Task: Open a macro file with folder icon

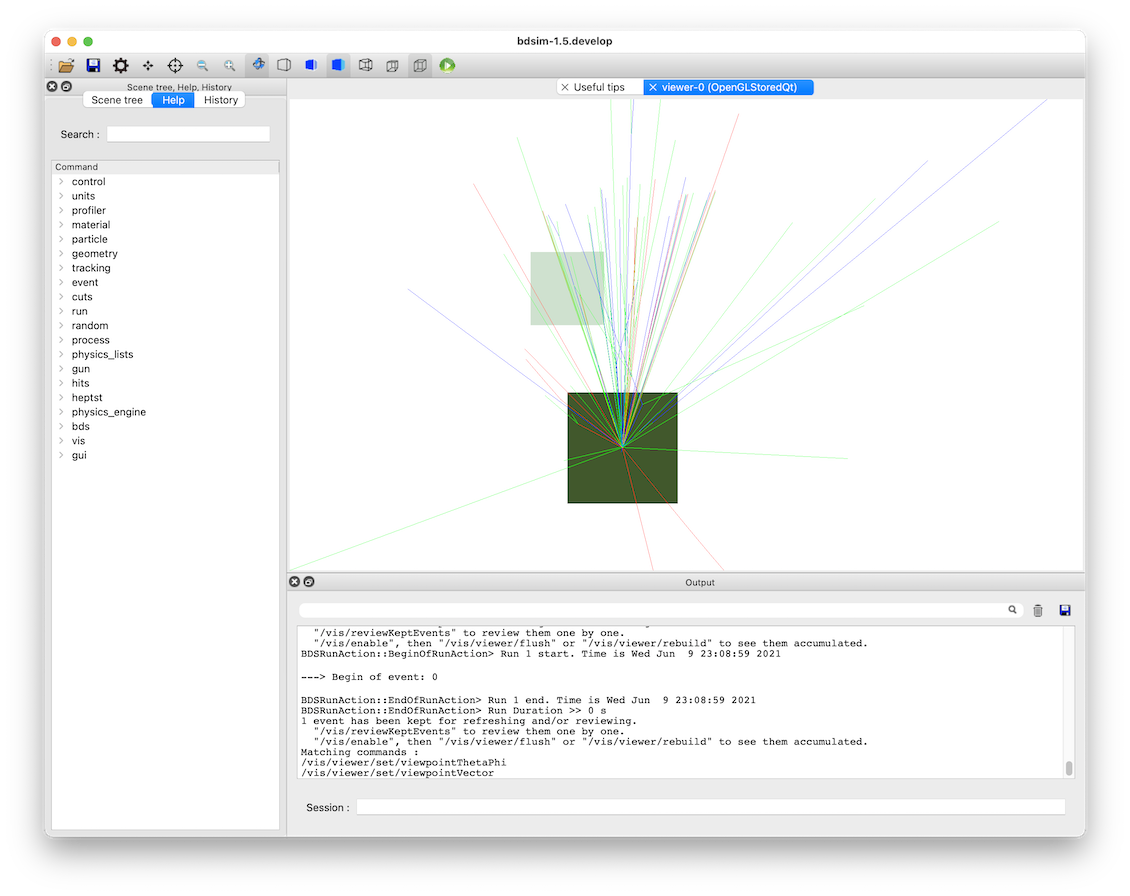Action: click(66, 66)
